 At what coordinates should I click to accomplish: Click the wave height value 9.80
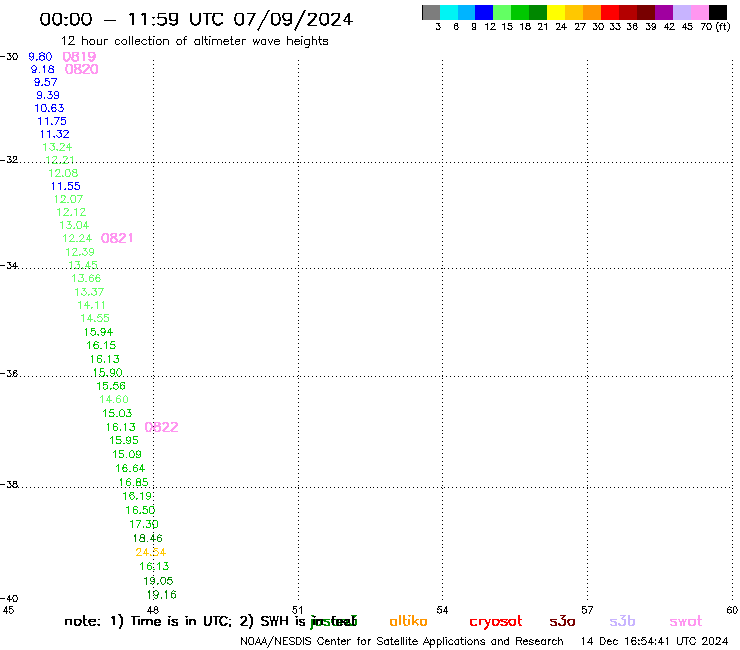point(40,57)
